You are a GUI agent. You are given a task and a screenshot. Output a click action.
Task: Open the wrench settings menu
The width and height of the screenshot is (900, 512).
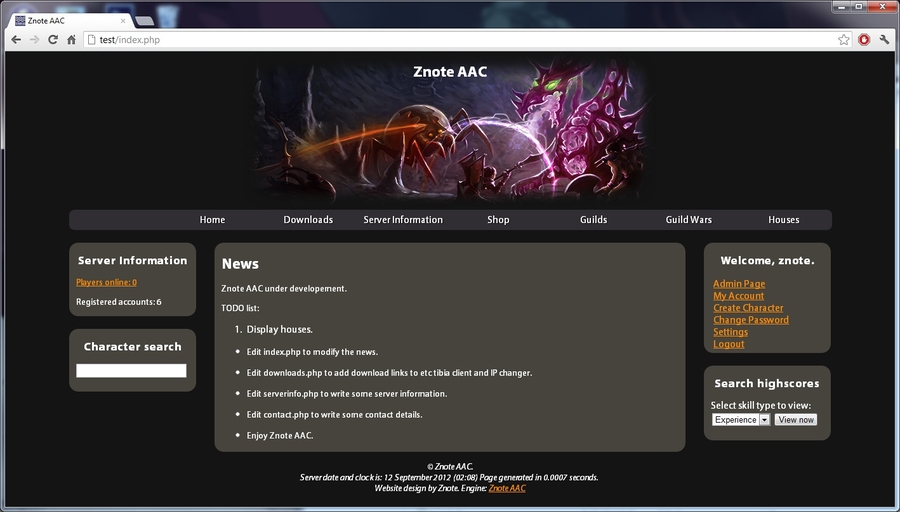coord(884,40)
